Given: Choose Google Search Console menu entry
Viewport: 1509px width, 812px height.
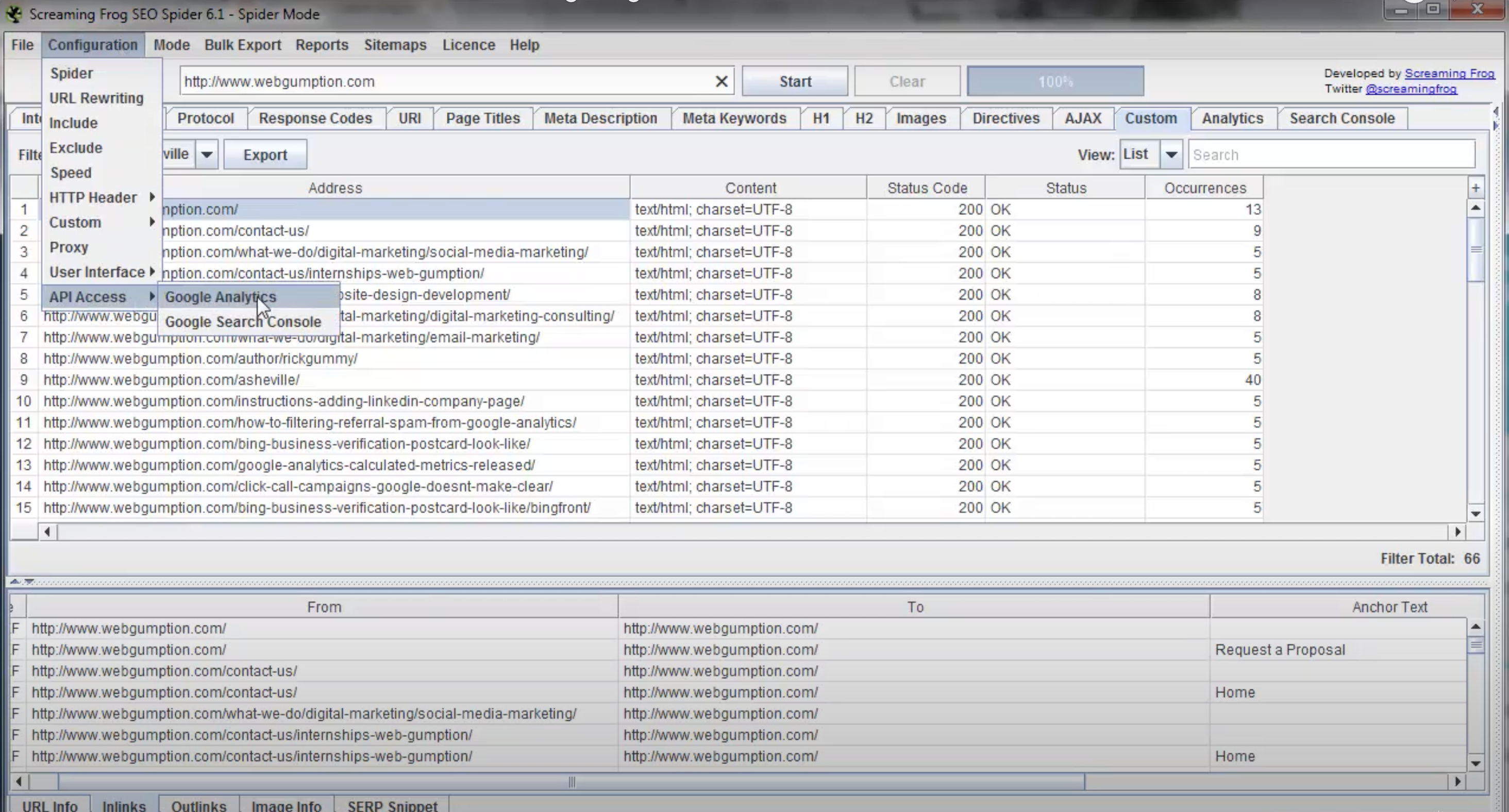Looking at the screenshot, I should point(243,322).
